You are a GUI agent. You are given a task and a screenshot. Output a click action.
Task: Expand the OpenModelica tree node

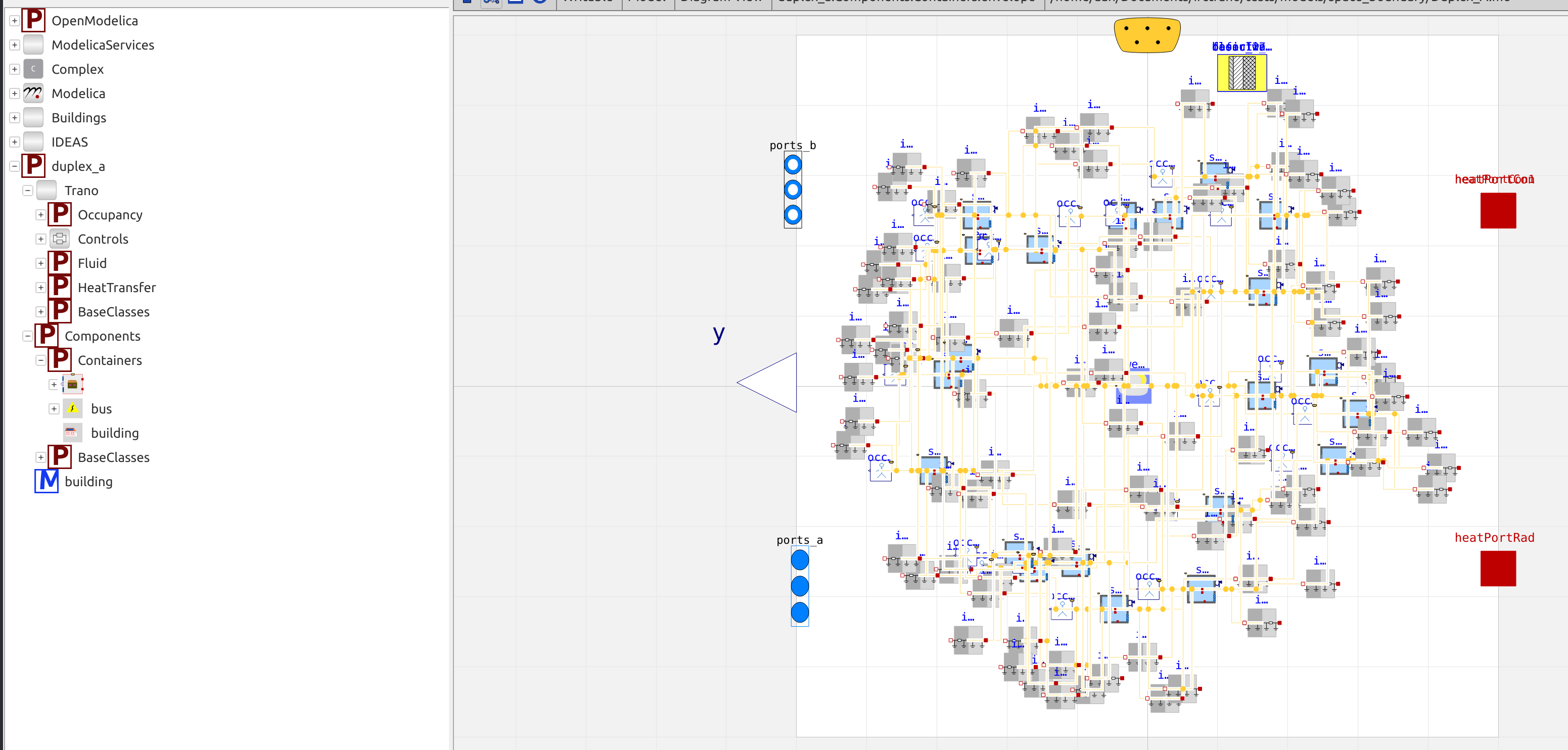click(15, 21)
